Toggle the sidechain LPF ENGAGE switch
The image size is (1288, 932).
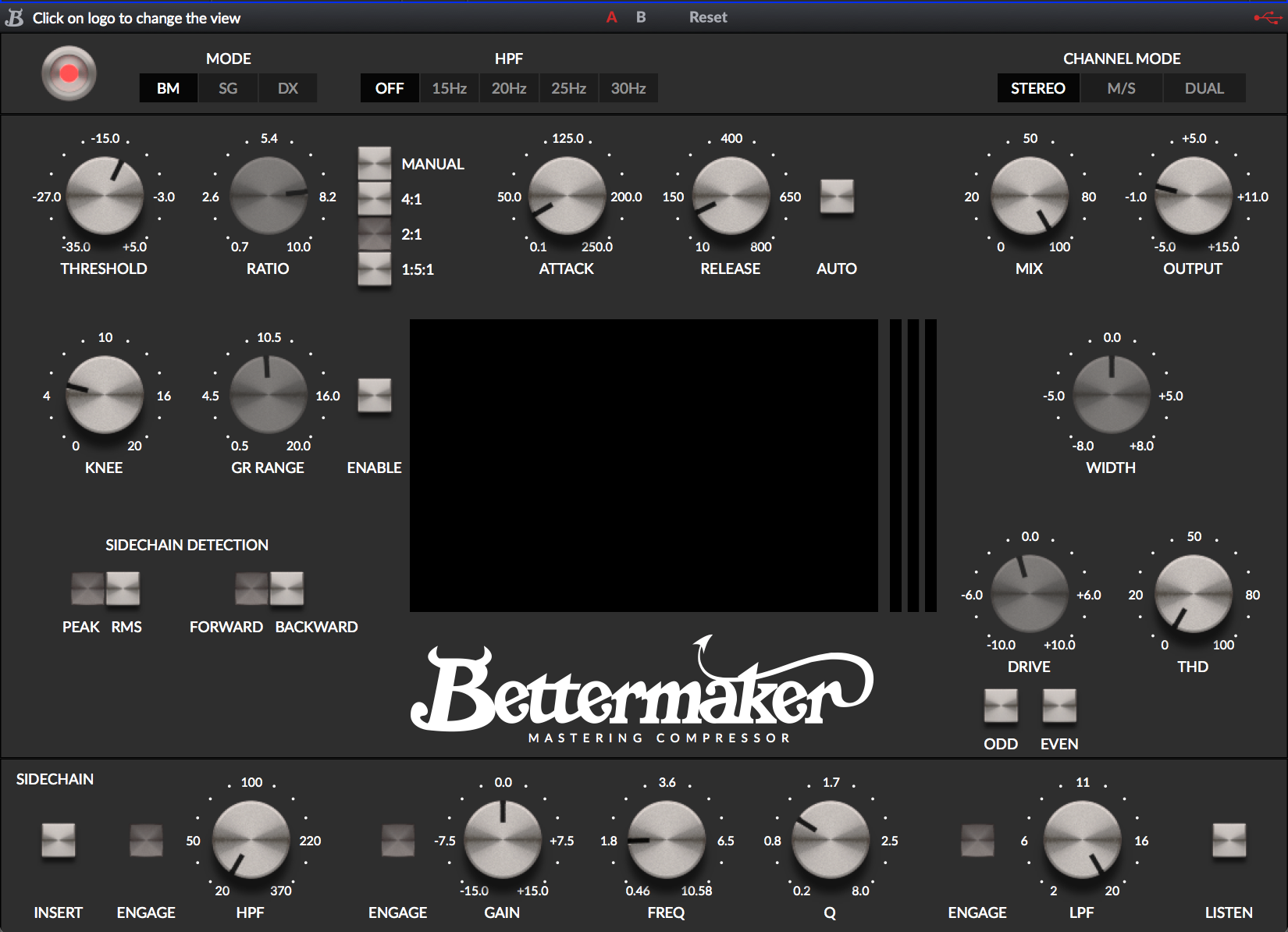[977, 840]
